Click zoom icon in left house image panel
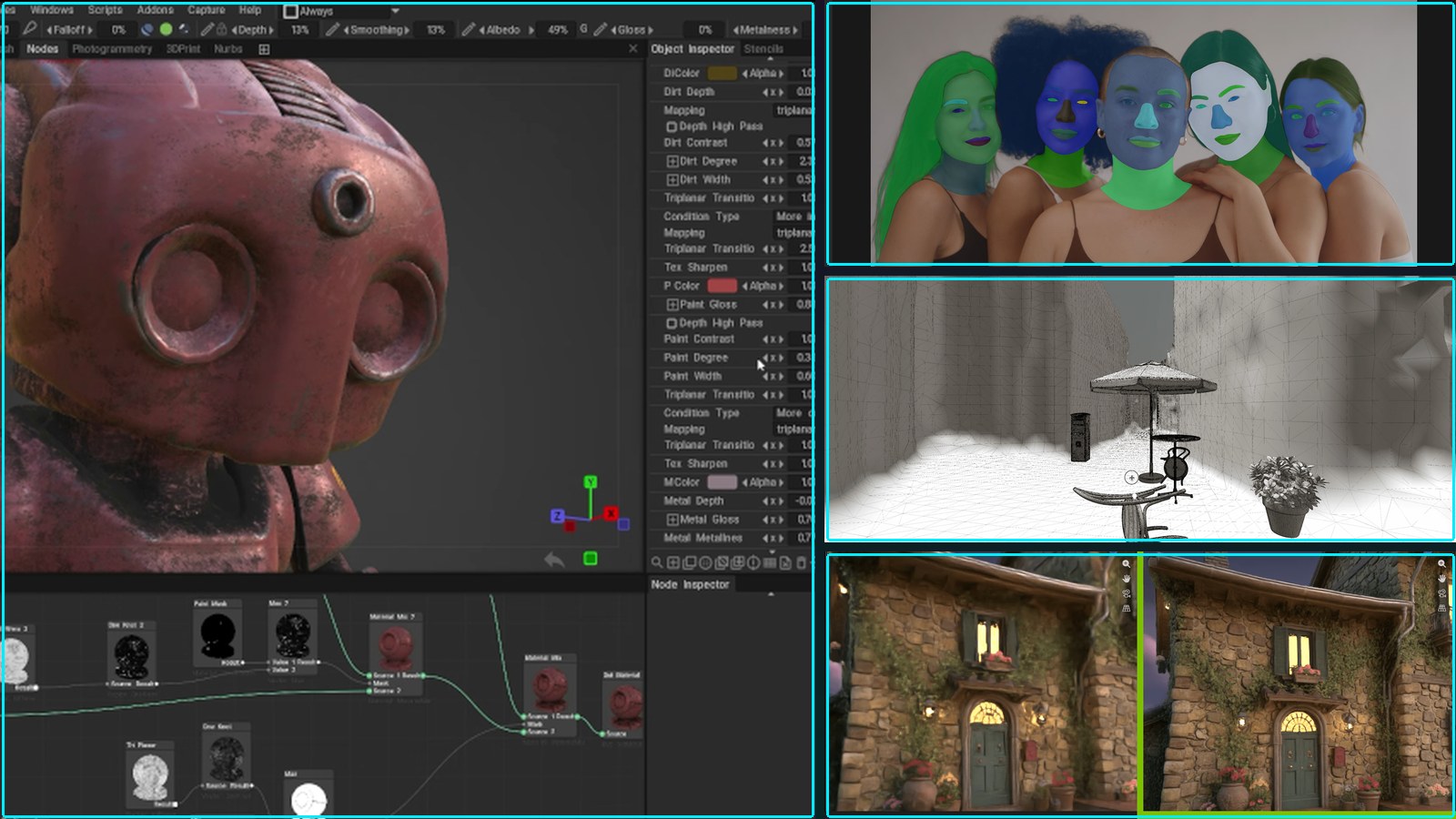This screenshot has height=819, width=1456. pyautogui.click(x=1127, y=563)
